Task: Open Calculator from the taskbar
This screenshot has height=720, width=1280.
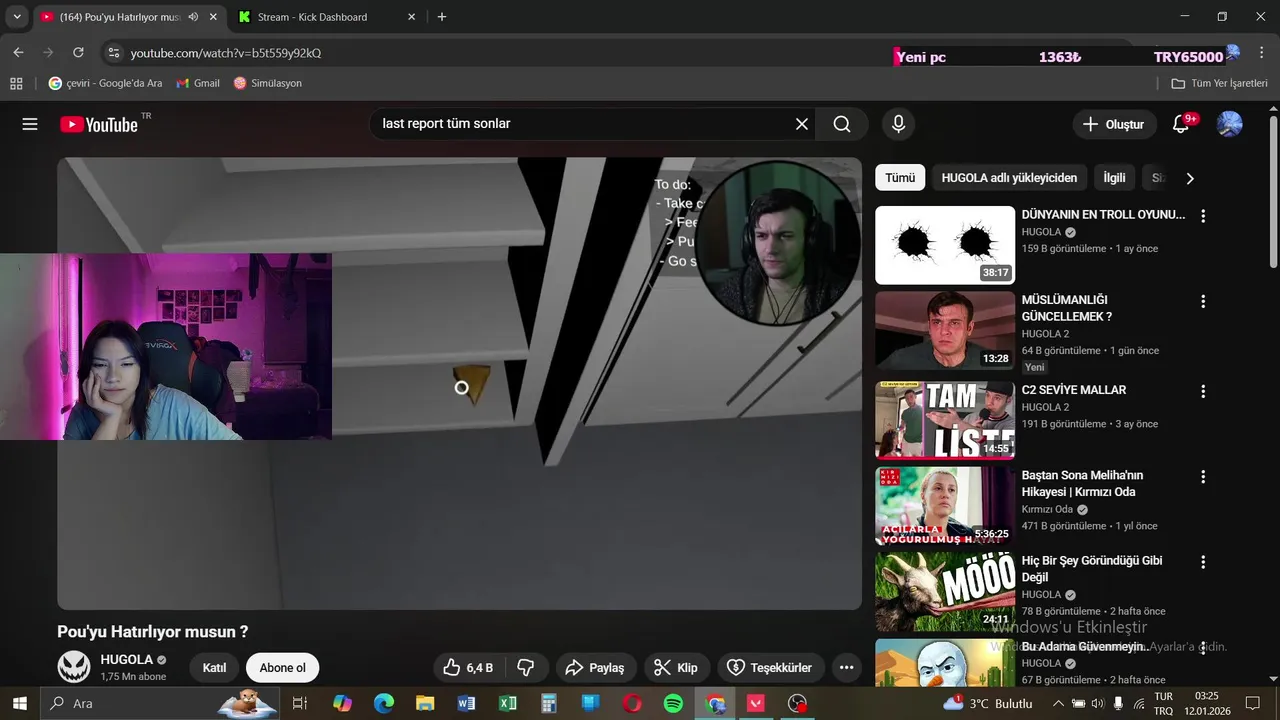Action: pos(548,703)
